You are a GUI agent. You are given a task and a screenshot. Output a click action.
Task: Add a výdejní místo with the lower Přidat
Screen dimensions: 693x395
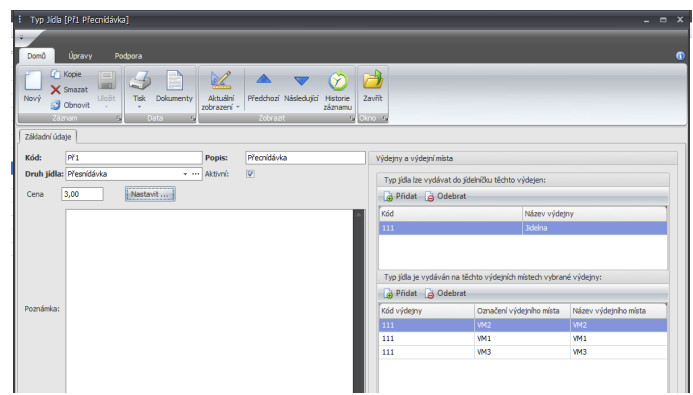[x=400, y=293]
